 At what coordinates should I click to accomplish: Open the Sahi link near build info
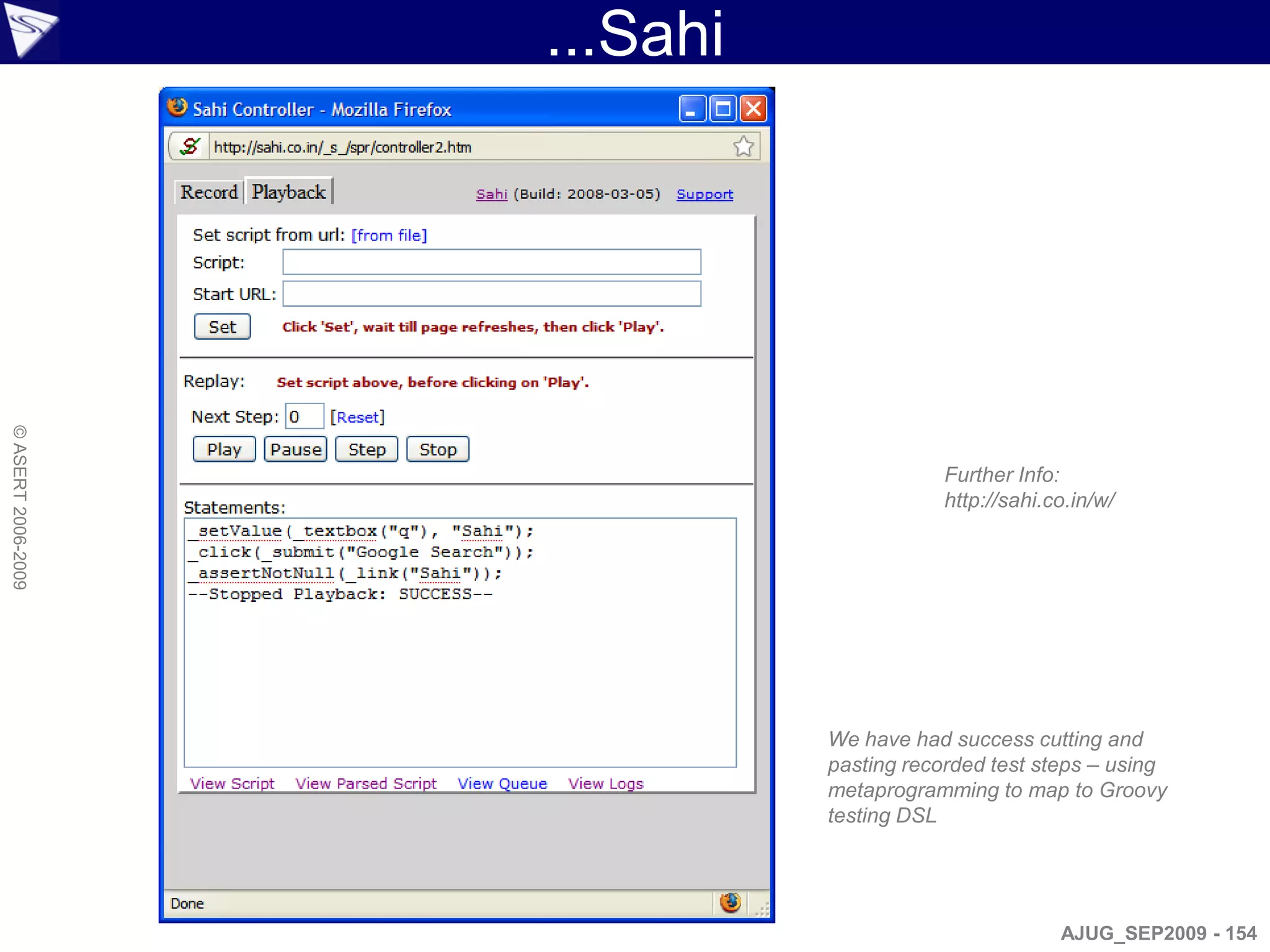pos(492,194)
